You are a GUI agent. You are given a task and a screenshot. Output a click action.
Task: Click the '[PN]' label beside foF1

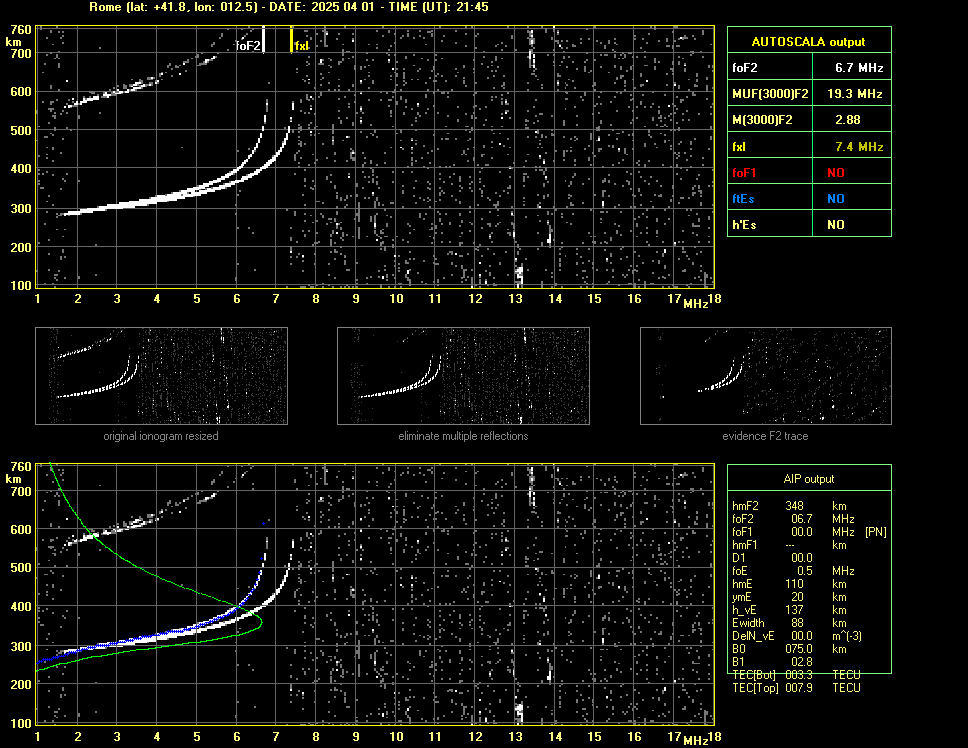[876, 532]
